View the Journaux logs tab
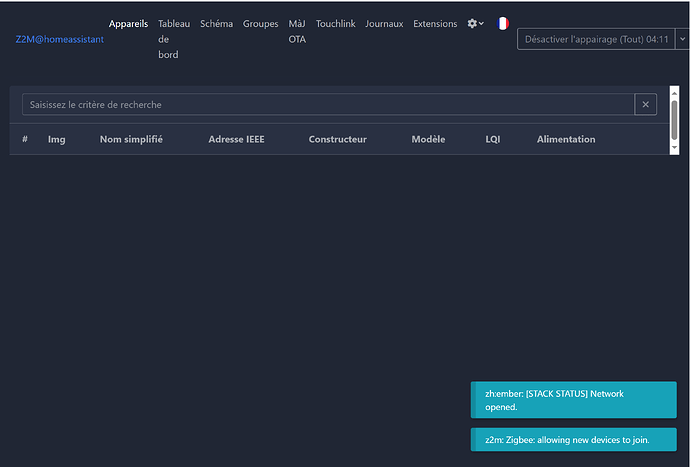The image size is (690, 467). coord(384,24)
